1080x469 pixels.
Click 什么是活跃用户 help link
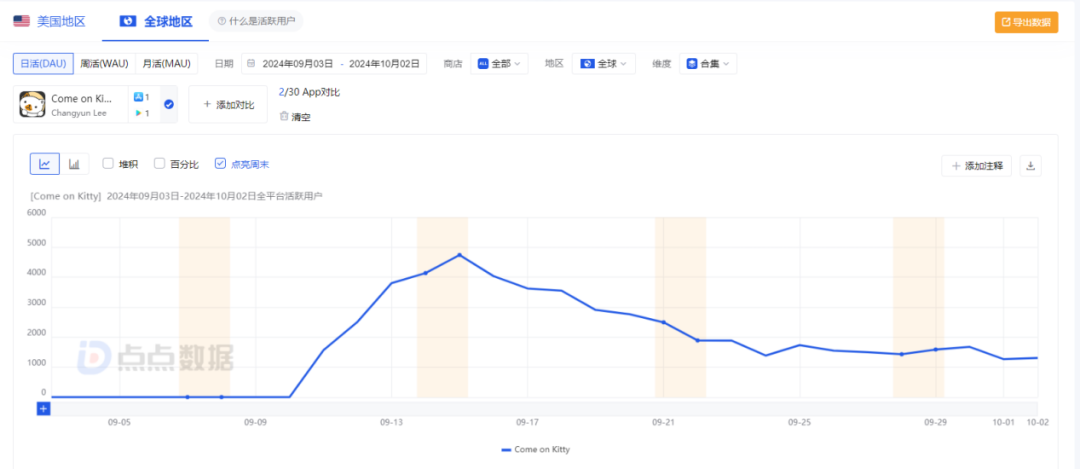point(256,21)
